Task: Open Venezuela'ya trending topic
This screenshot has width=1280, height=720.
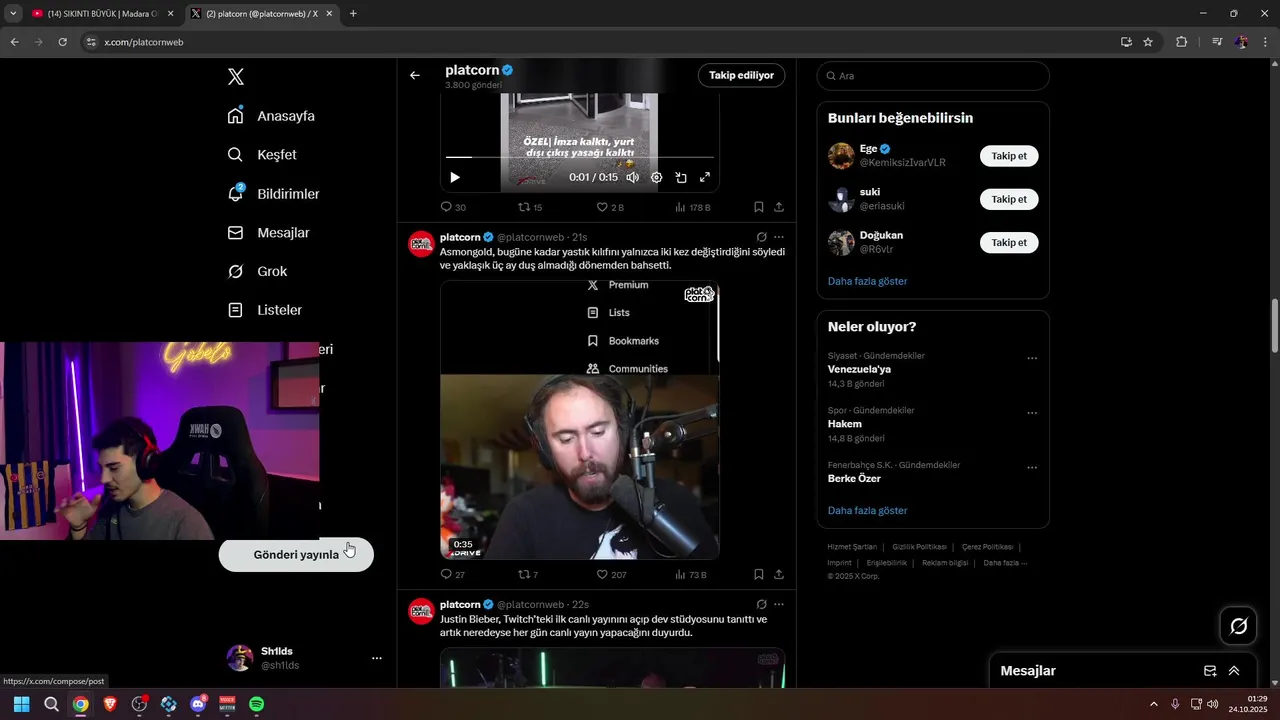Action: [859, 369]
